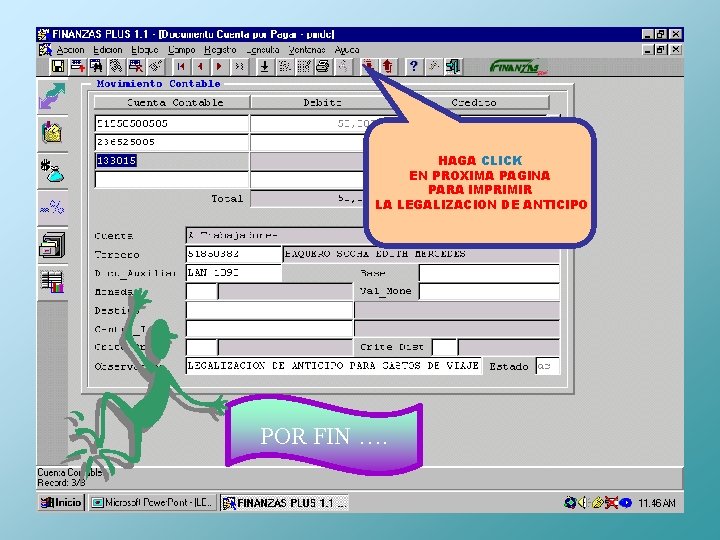Image resolution: width=720 pixels, height=540 pixels.
Task: Click the Debito column header
Action: [x=323, y=102]
